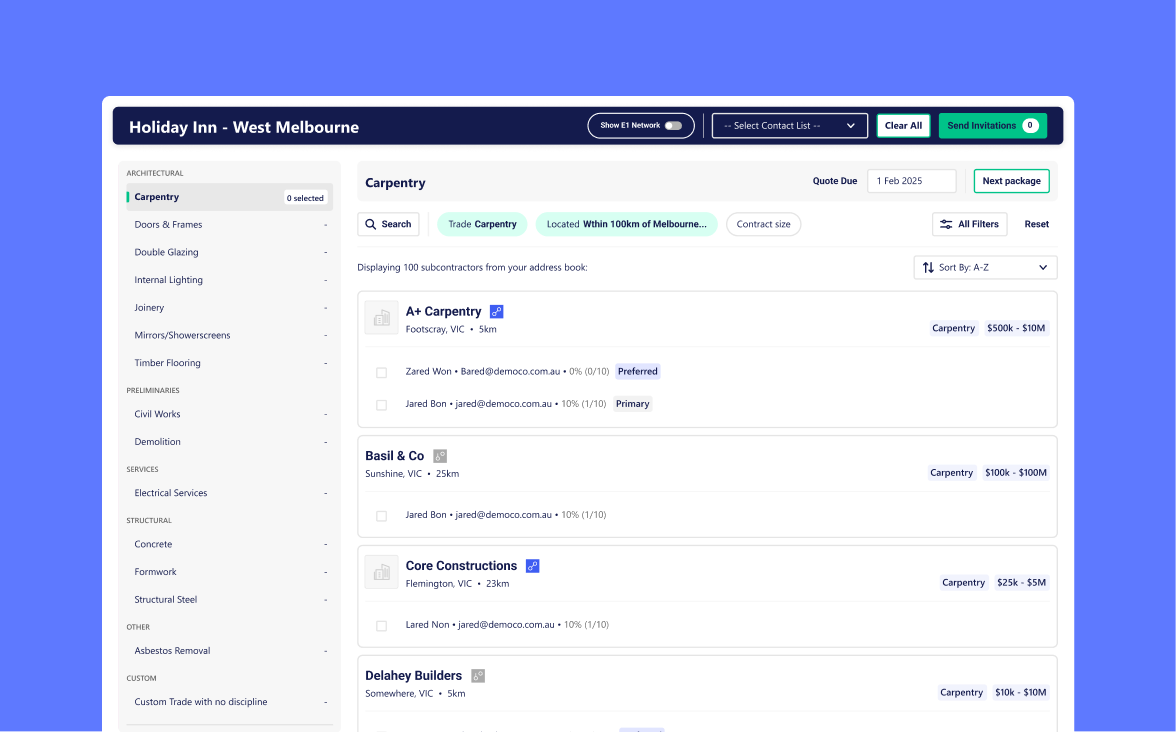Screen dimensions: 1176x732
Task: Select Demolition in the sidebar
Action: [x=230, y=442]
